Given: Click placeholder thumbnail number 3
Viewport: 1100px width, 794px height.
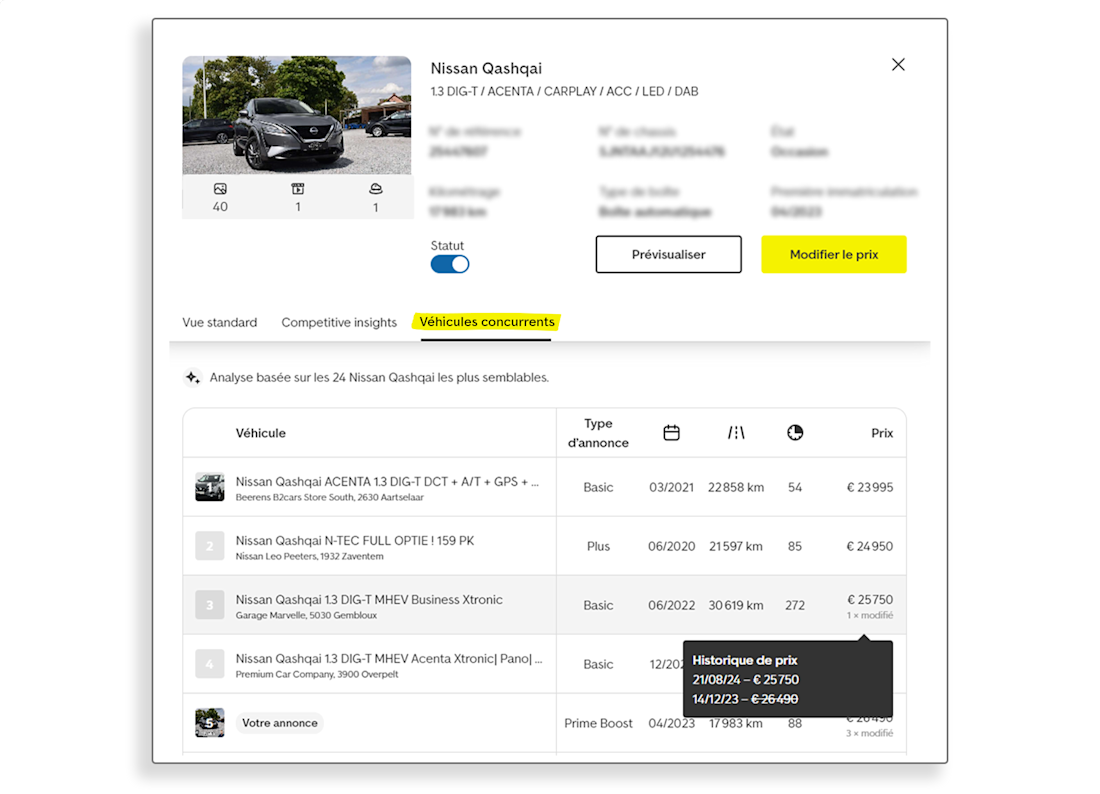Looking at the screenshot, I should 210,605.
